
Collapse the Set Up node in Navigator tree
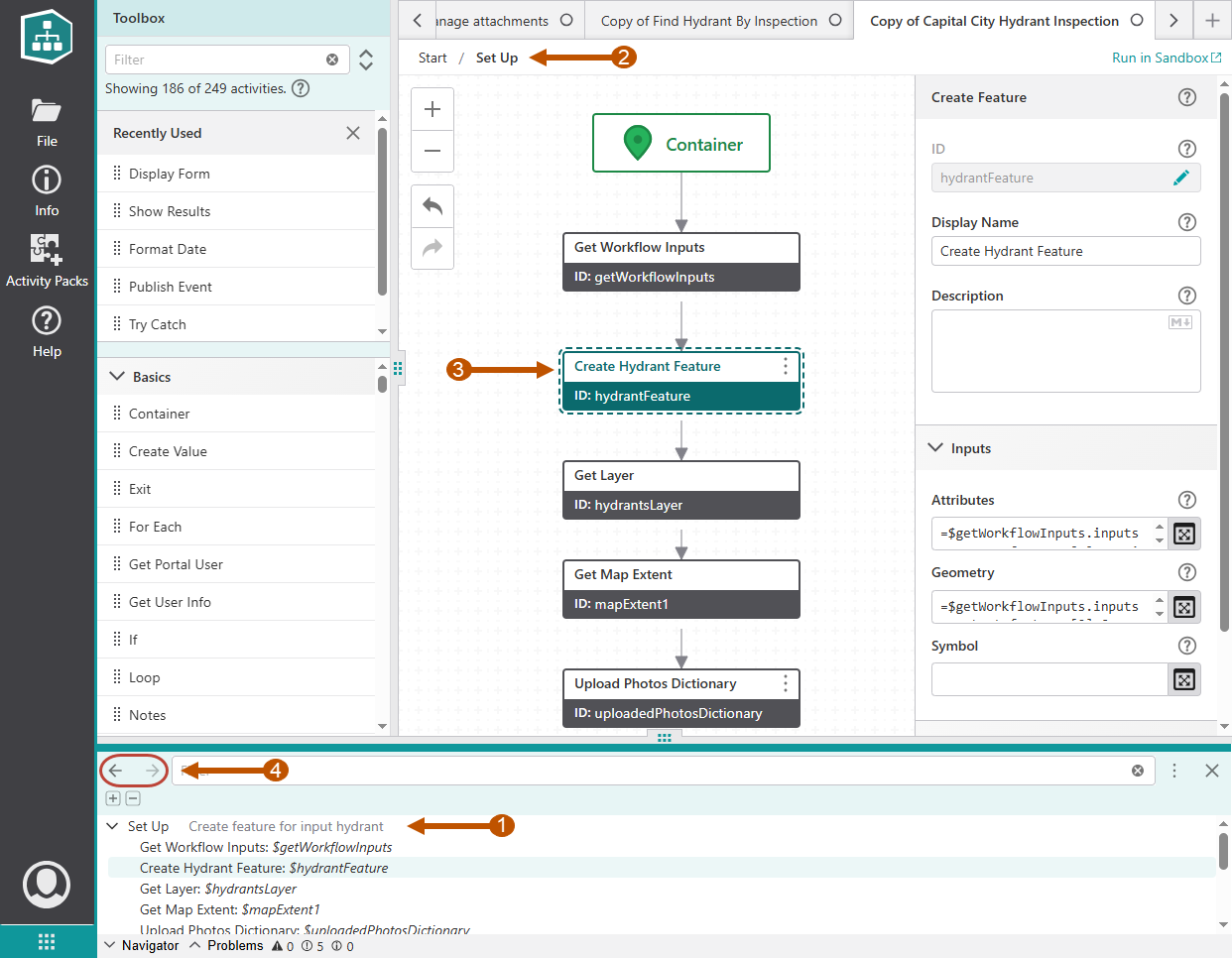(x=112, y=825)
